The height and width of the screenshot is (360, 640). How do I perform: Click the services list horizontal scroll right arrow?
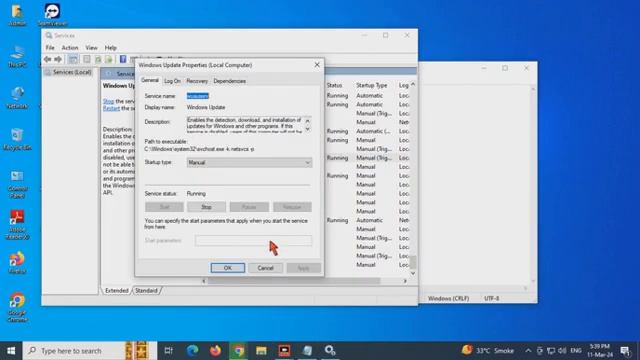(x=405, y=281)
